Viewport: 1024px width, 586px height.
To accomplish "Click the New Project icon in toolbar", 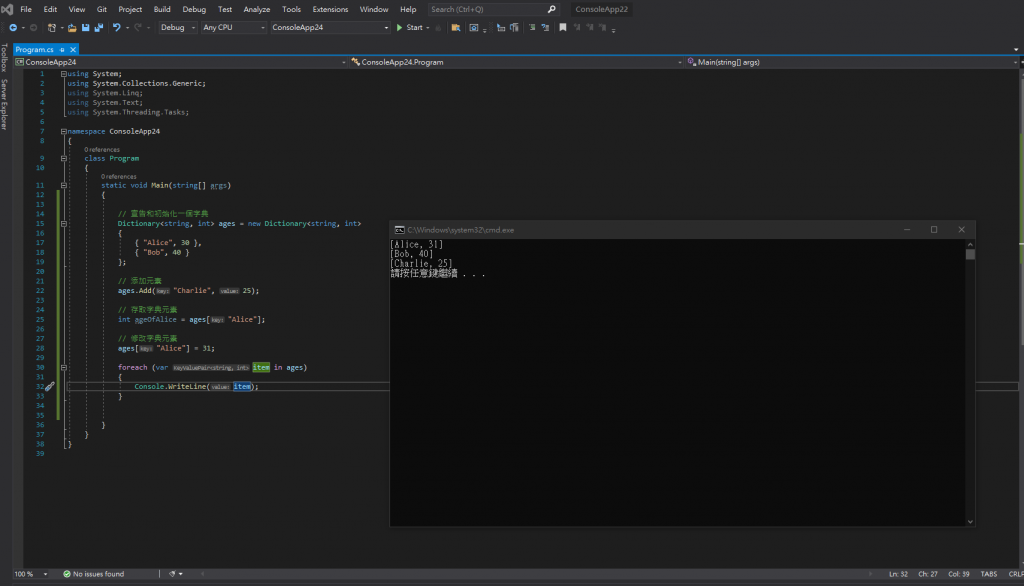I will [52, 27].
